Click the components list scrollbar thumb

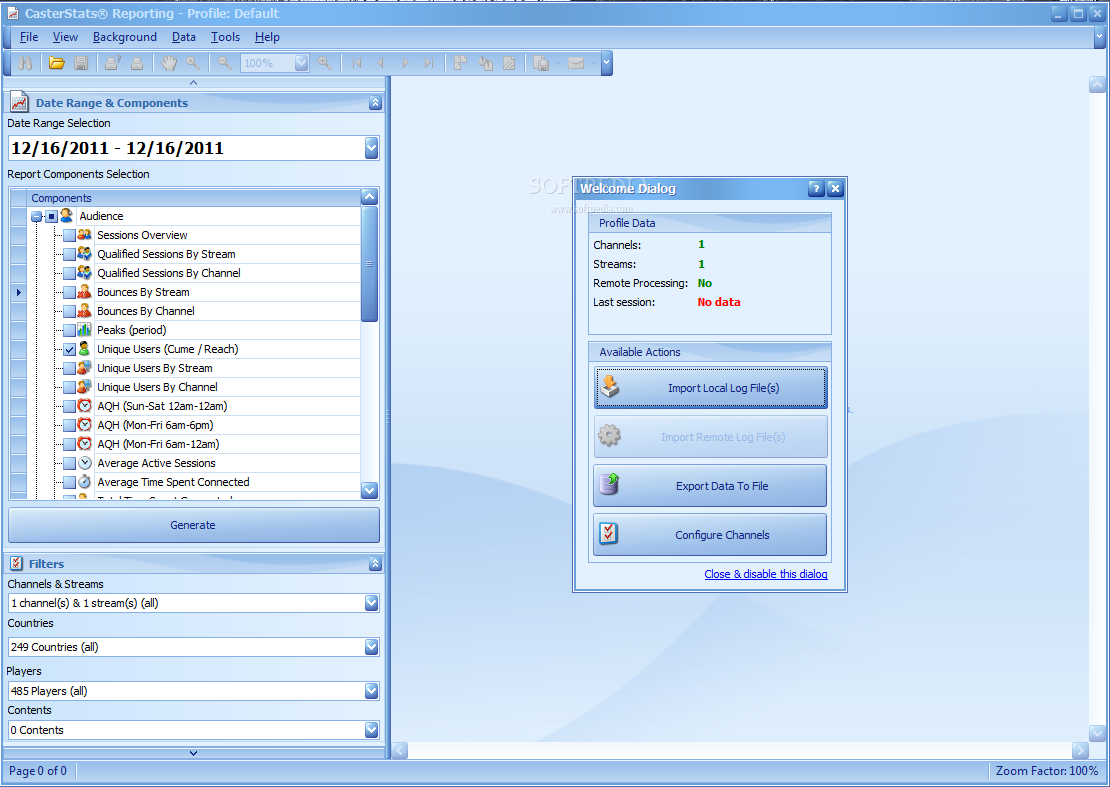point(369,263)
